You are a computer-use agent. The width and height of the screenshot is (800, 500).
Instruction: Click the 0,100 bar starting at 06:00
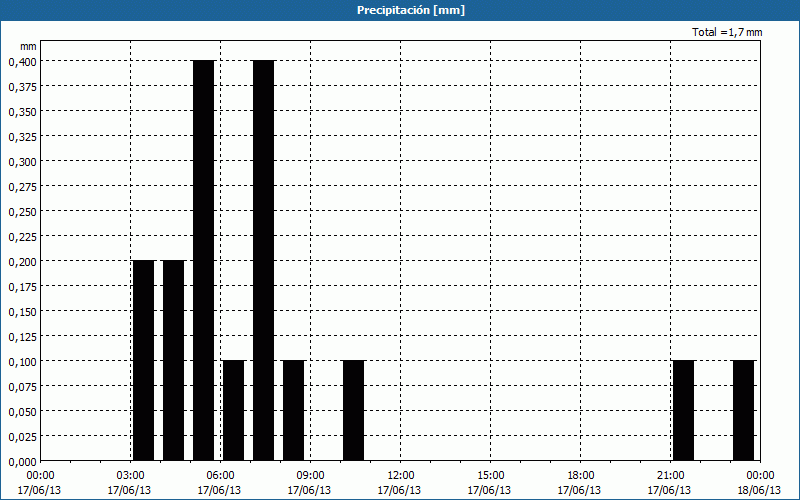pos(233,411)
